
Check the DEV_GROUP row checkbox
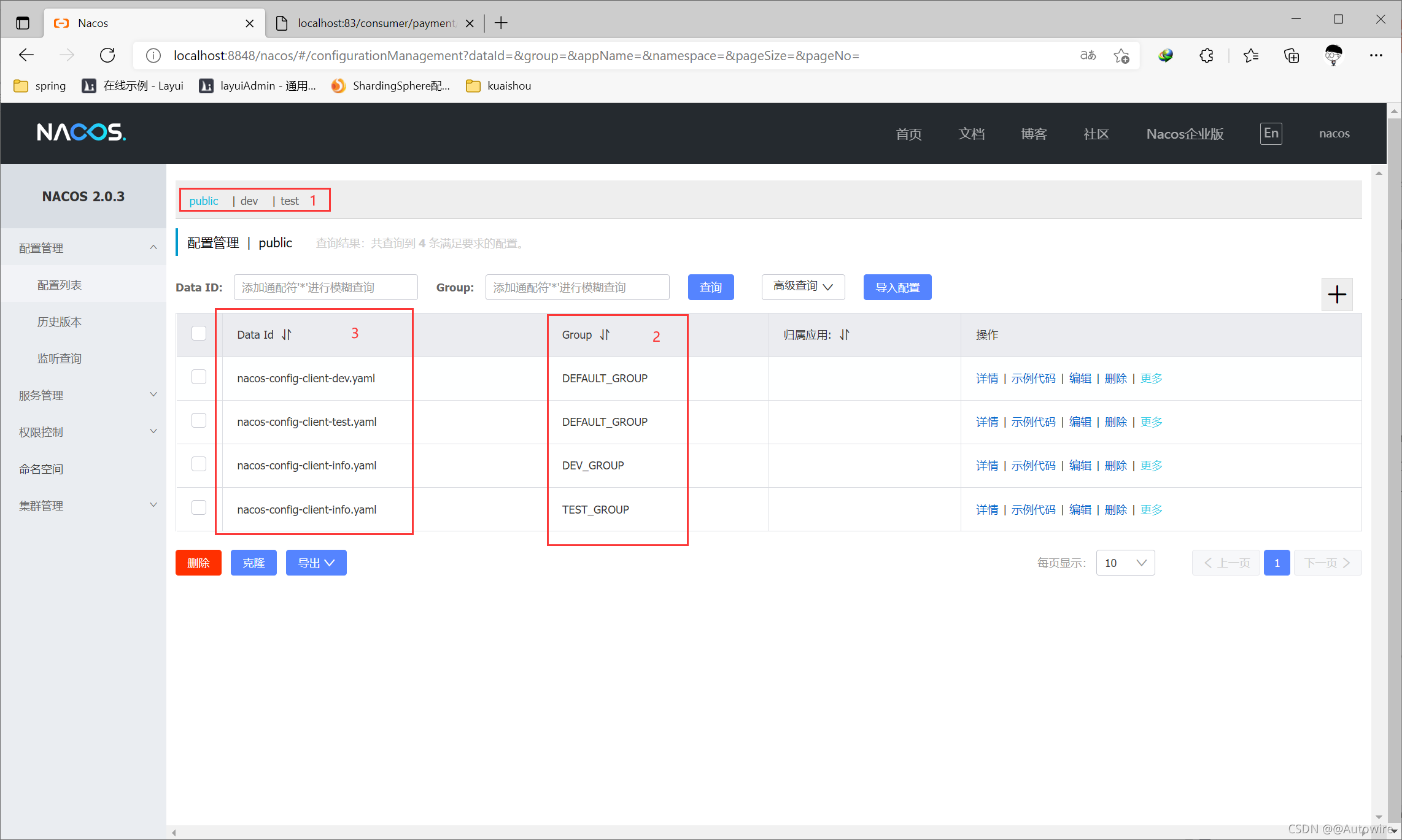coord(199,464)
